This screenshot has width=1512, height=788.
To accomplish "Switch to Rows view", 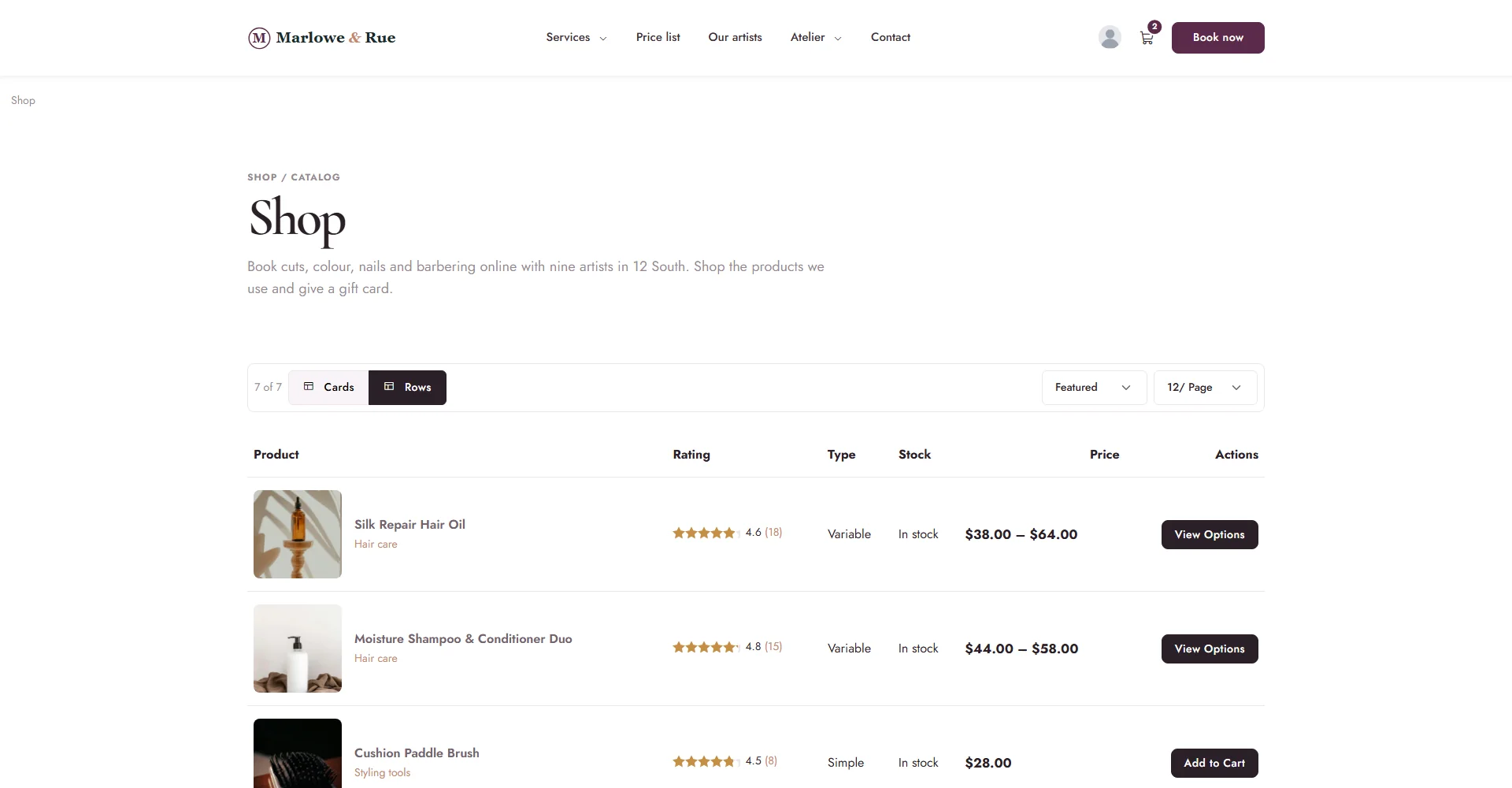I will (407, 388).
